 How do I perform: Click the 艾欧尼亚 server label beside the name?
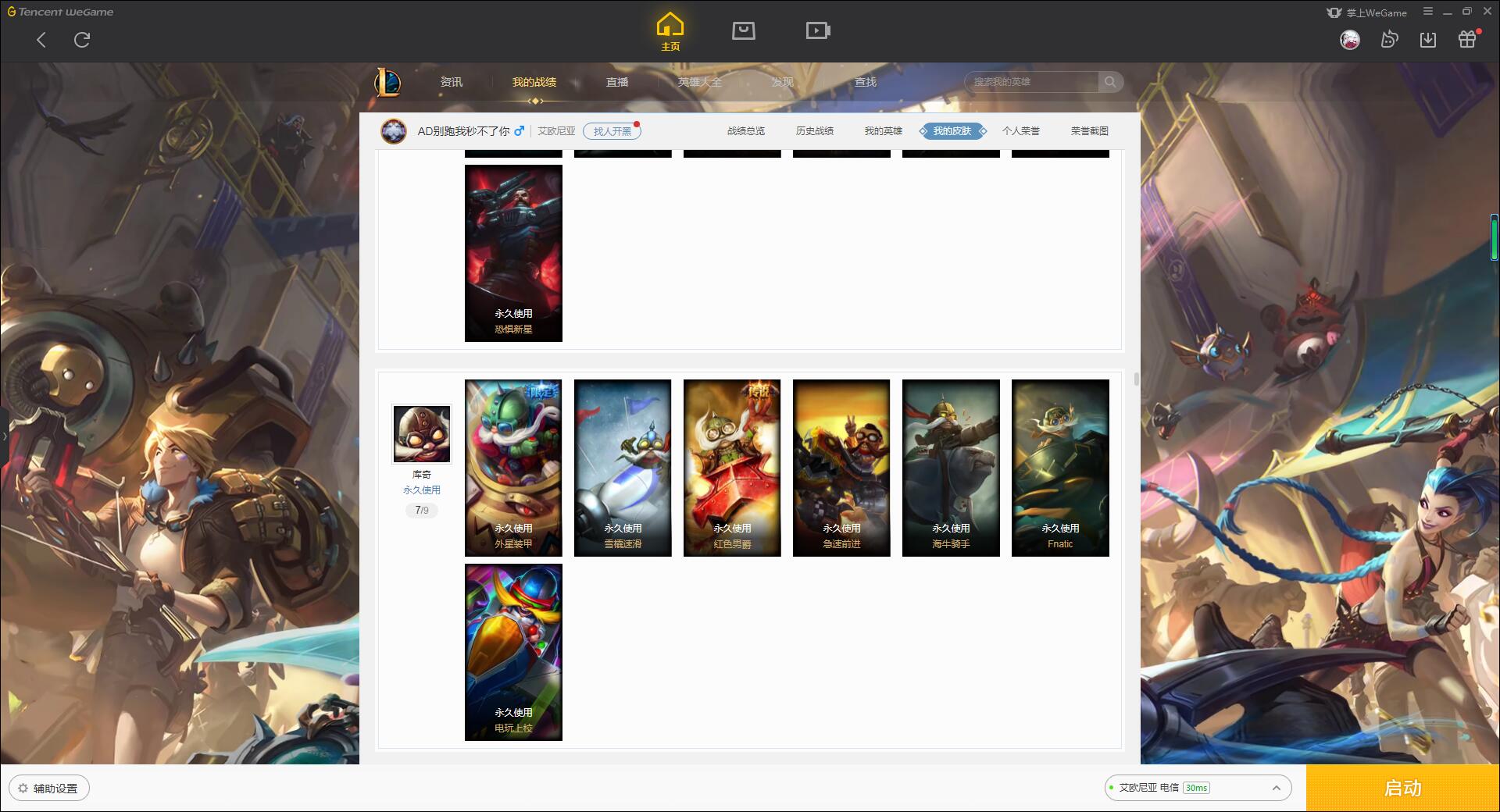[556, 131]
